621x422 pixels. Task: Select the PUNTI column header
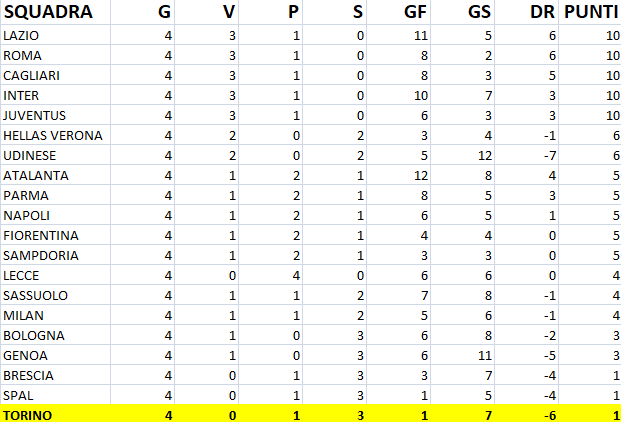click(x=589, y=13)
